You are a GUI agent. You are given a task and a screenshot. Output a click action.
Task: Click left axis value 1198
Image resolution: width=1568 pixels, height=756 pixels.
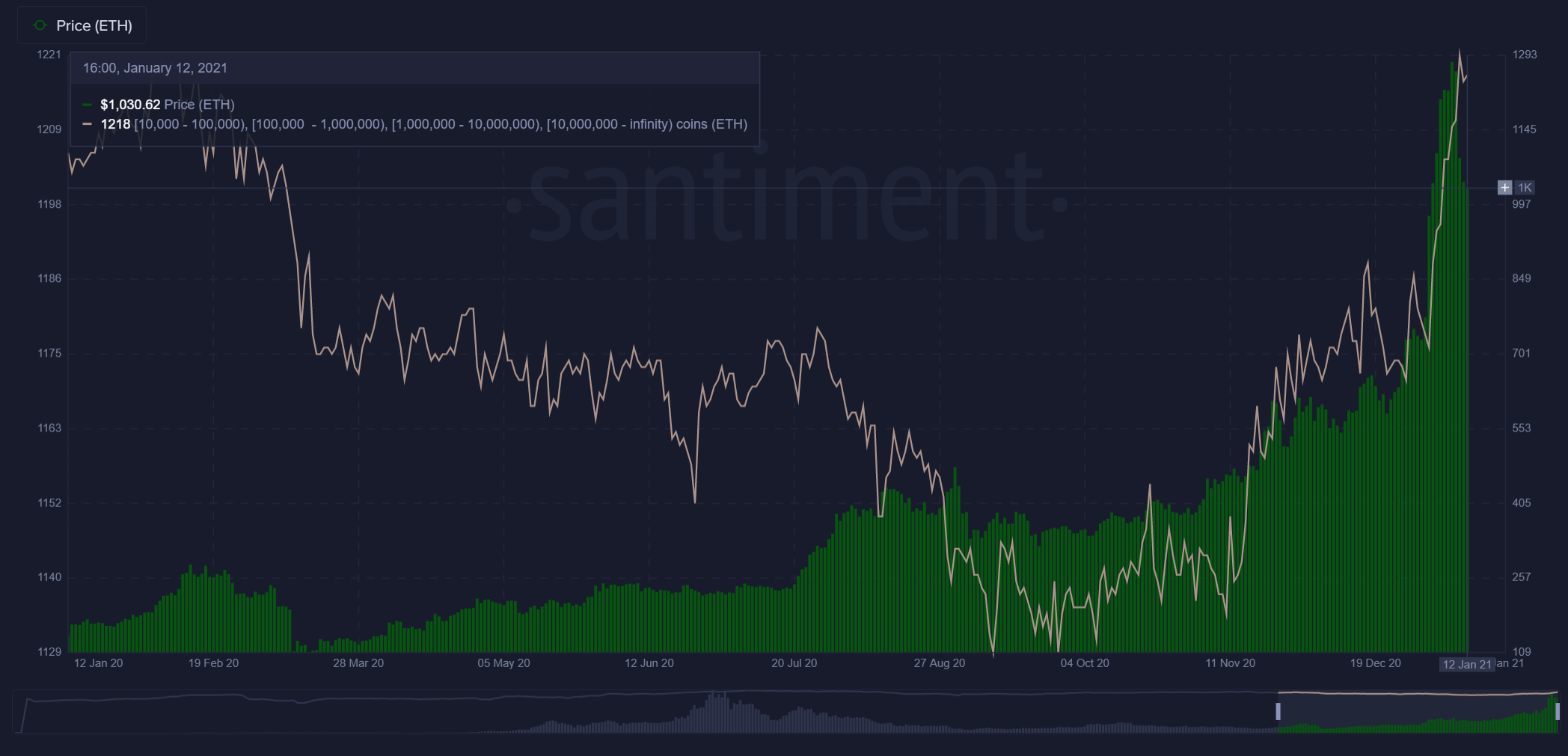click(x=49, y=204)
